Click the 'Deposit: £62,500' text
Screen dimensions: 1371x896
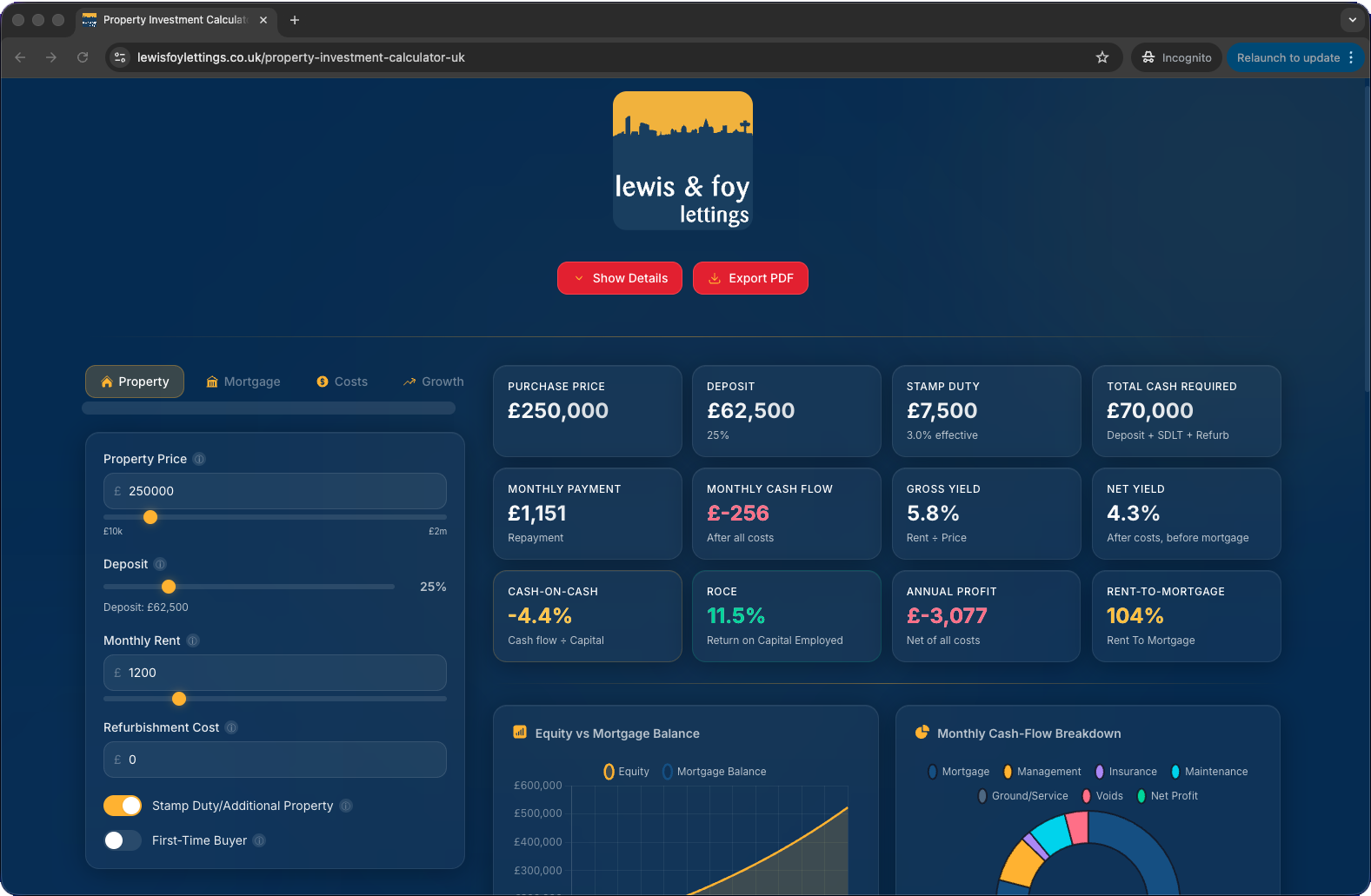point(146,607)
